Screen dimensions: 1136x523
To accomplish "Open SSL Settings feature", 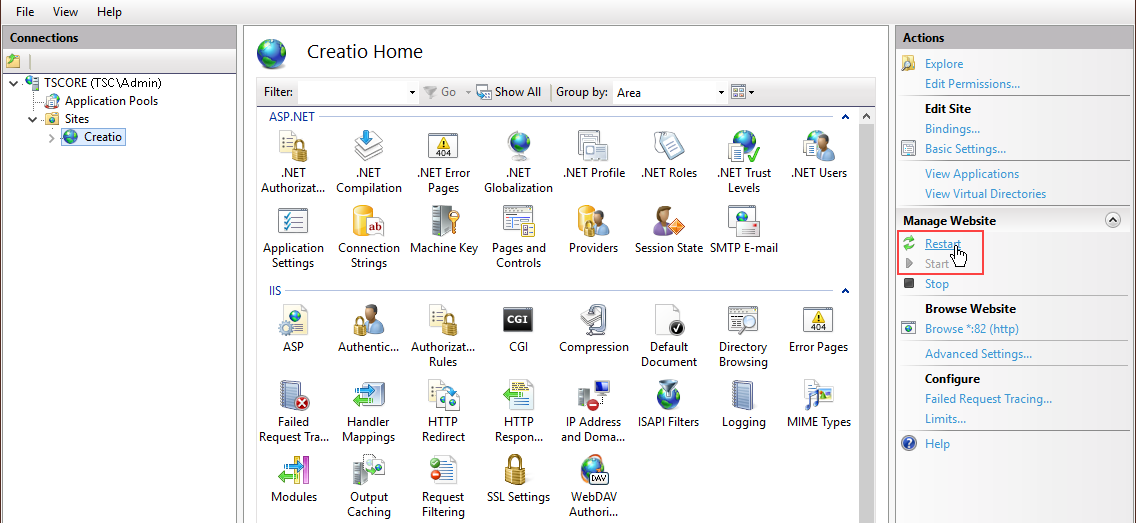I will (518, 479).
